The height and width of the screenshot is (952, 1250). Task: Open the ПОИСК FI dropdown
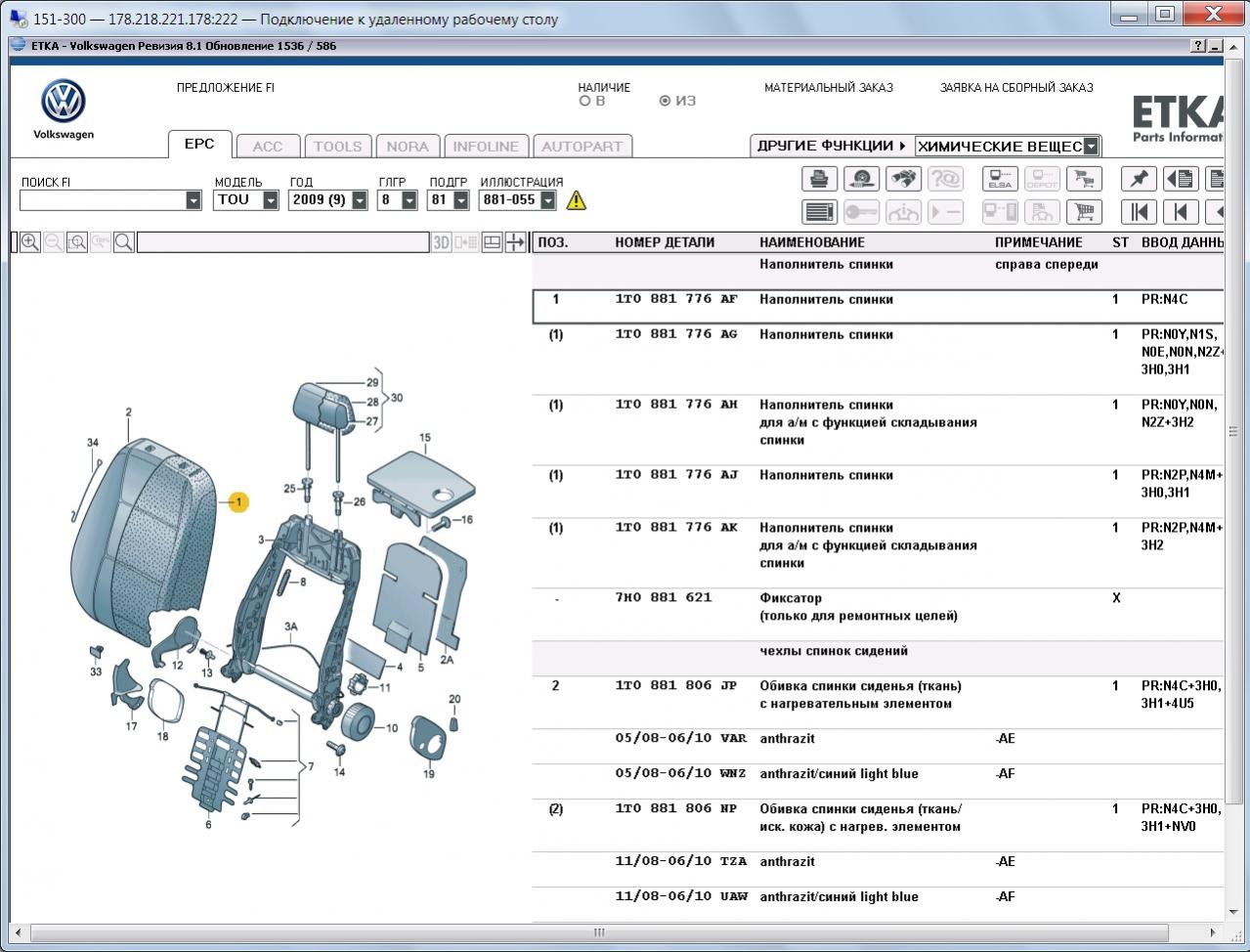[193, 200]
